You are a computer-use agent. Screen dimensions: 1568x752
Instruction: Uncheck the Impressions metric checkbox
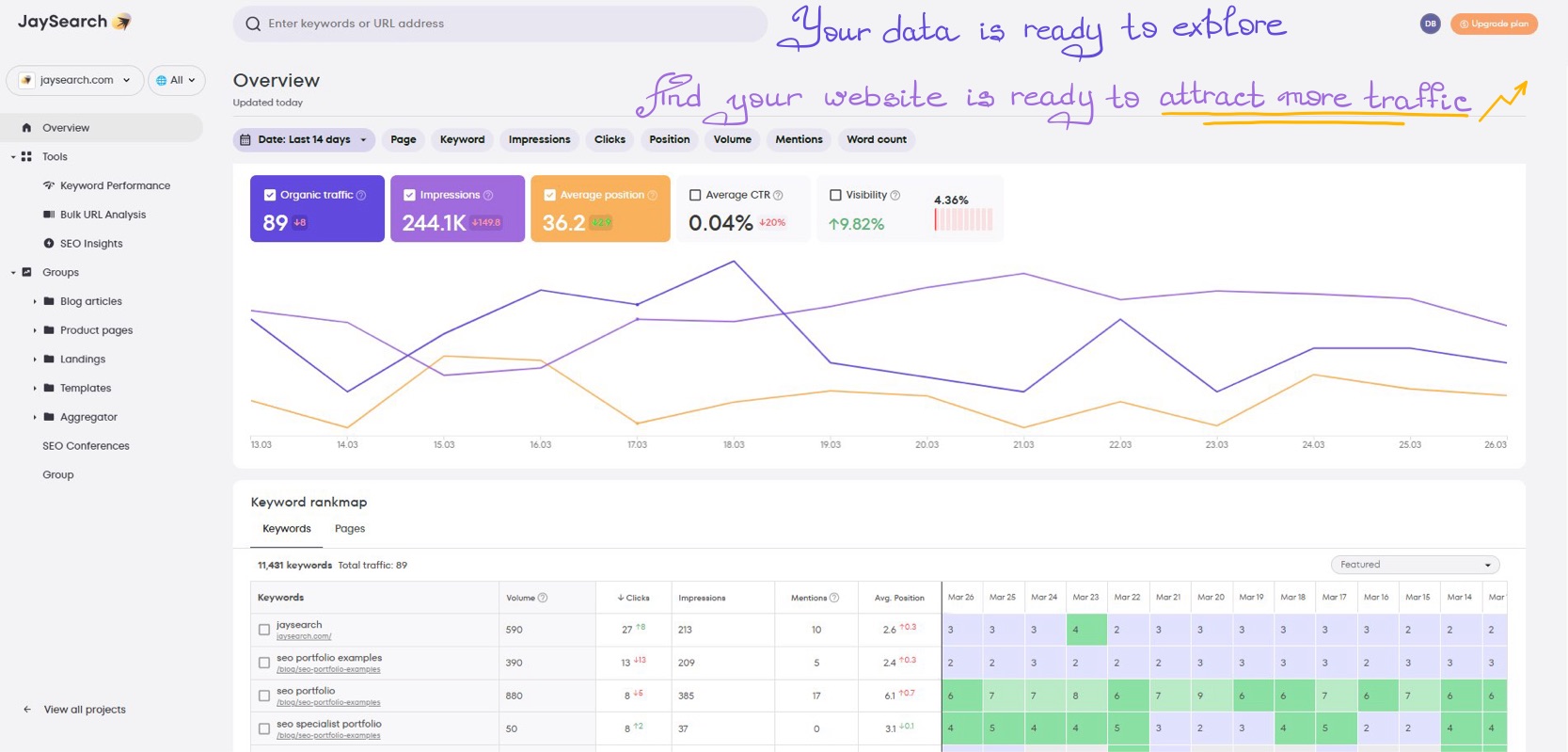click(x=409, y=195)
